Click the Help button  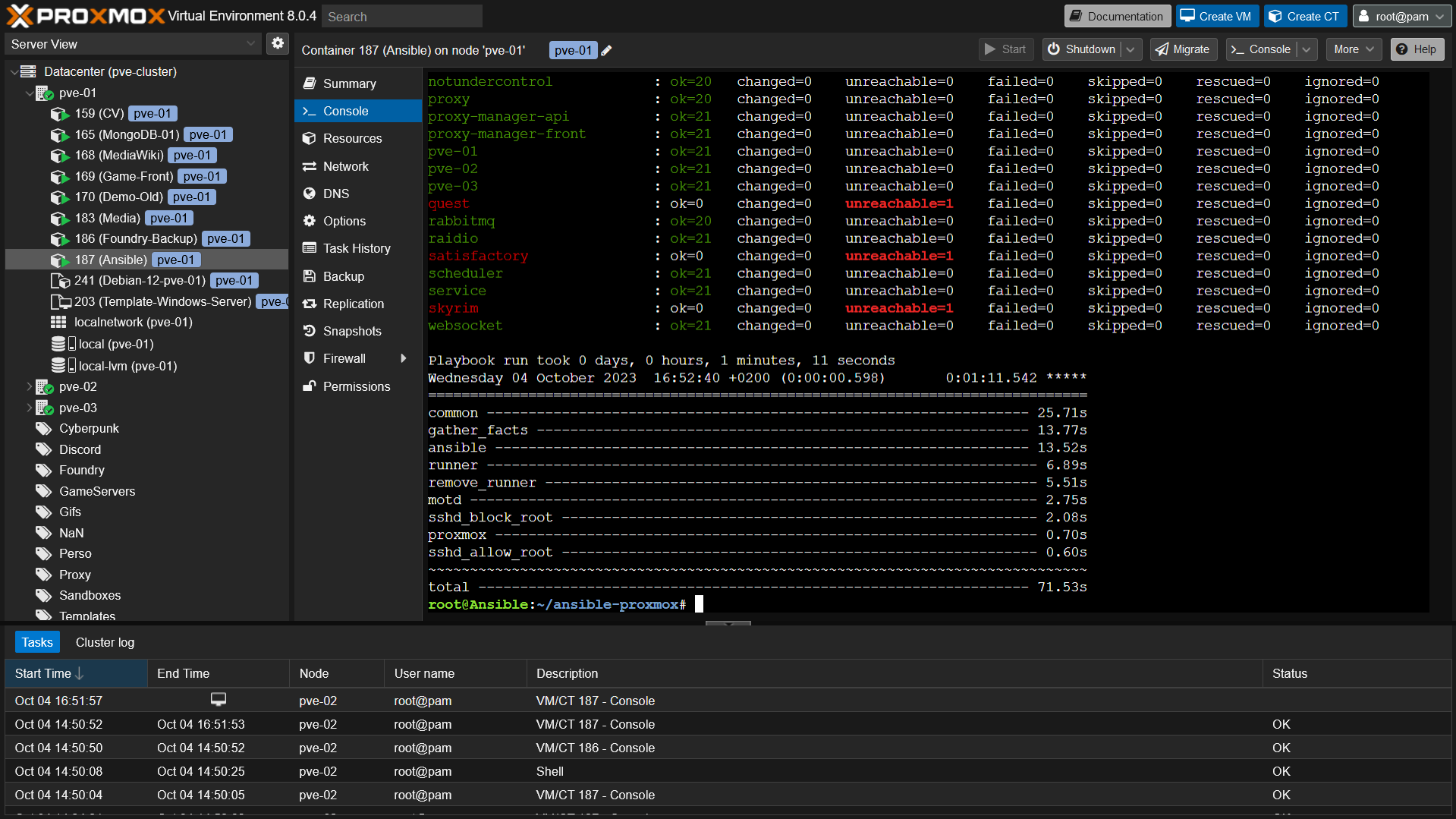click(1417, 49)
